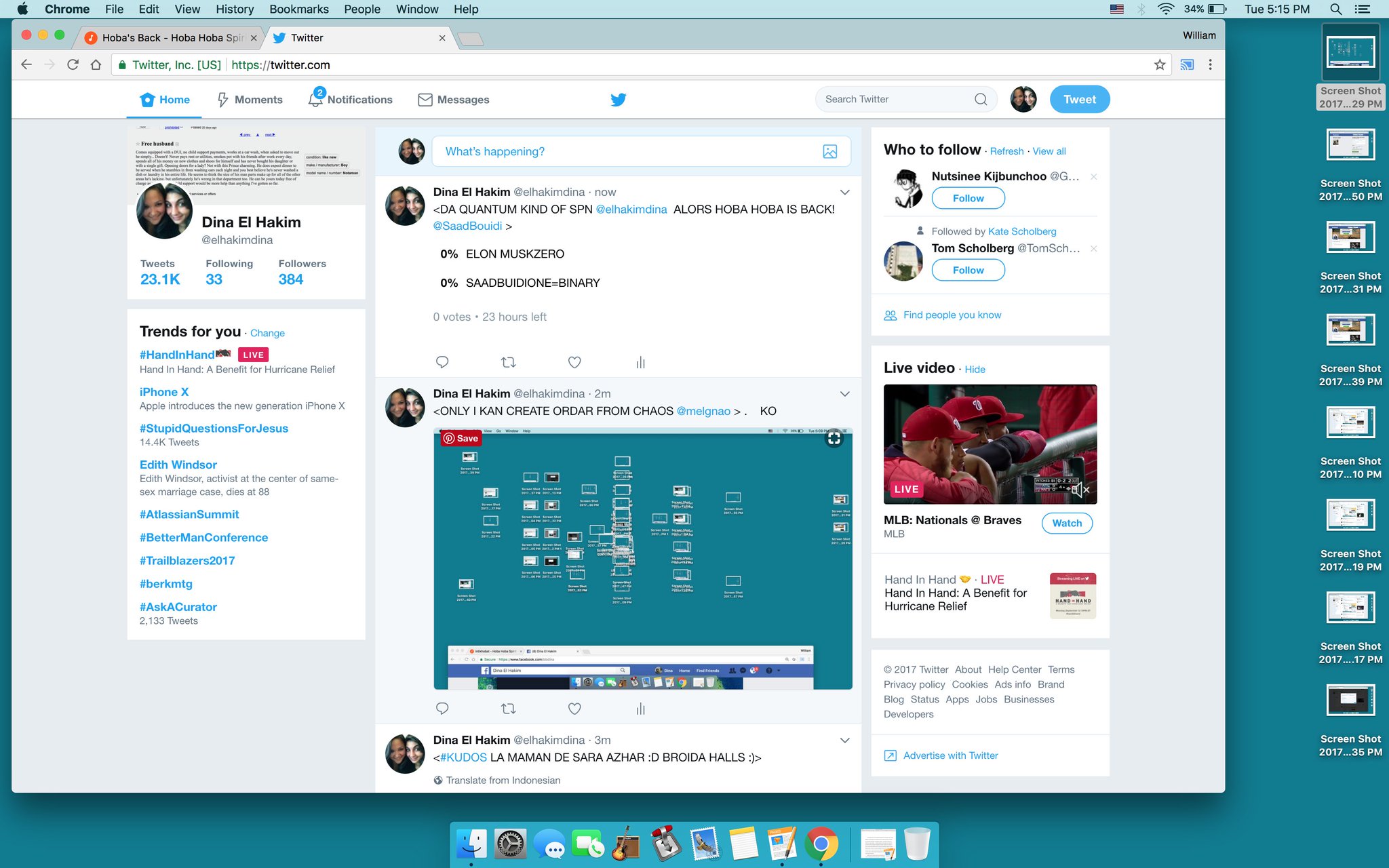The image size is (1389, 868).
Task: Click Watch for MLB Nationals @ Braves
Action: point(1067,523)
